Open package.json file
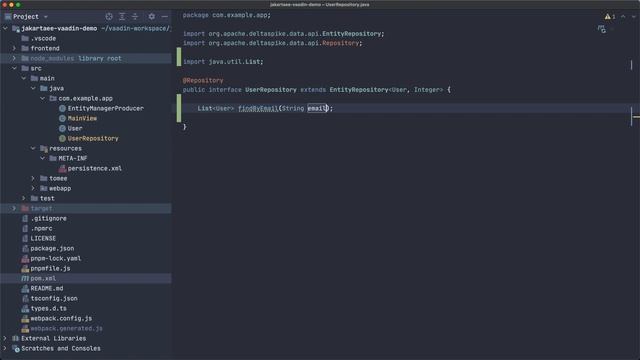640x360 pixels. (x=52, y=248)
